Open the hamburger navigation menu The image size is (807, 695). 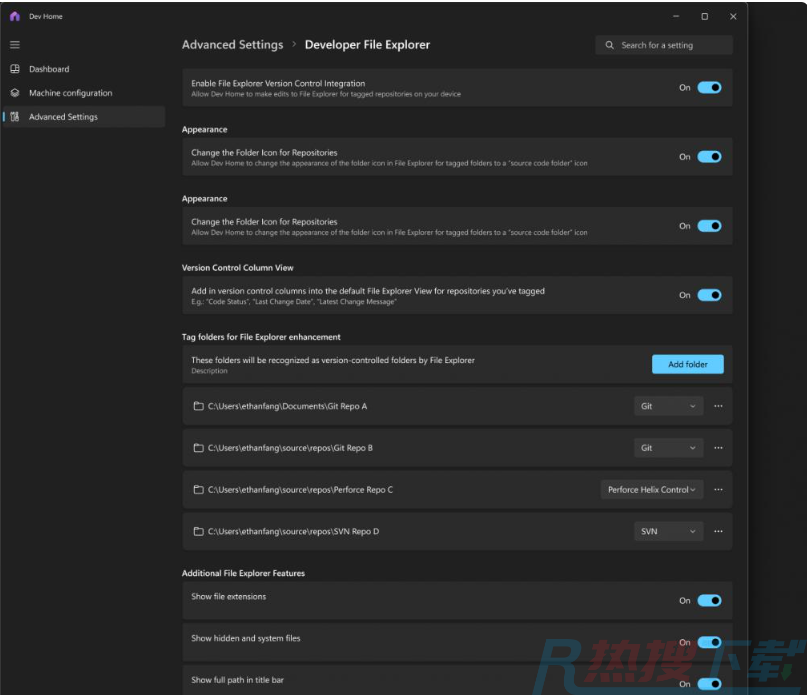tap(15, 45)
